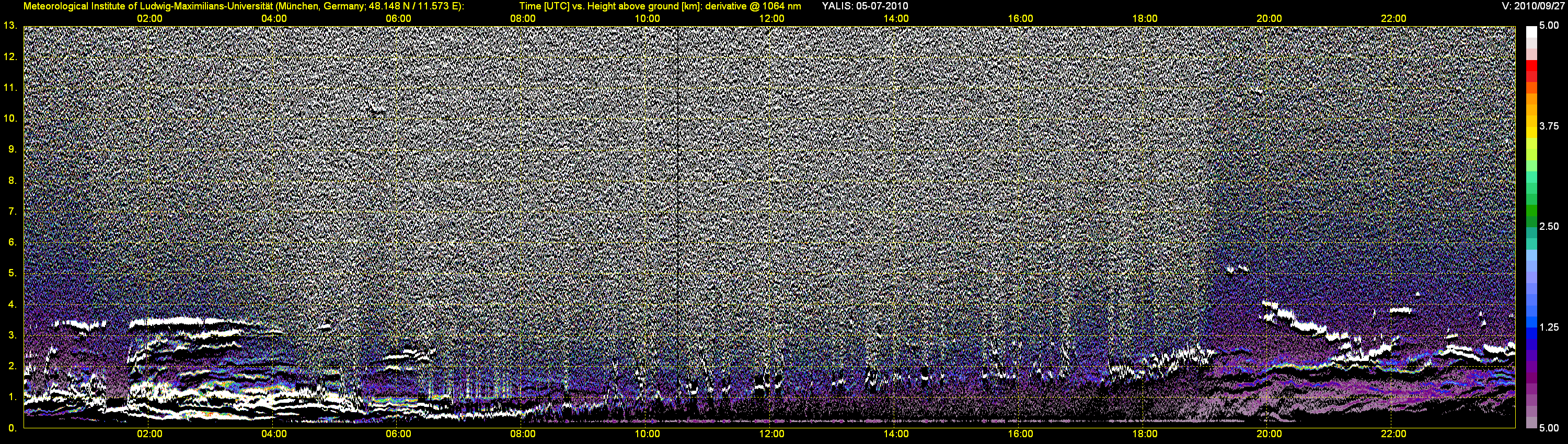Screen dimensions: 1568x444
Task: Click the 7. km height axis label
Action: [x=12, y=211]
